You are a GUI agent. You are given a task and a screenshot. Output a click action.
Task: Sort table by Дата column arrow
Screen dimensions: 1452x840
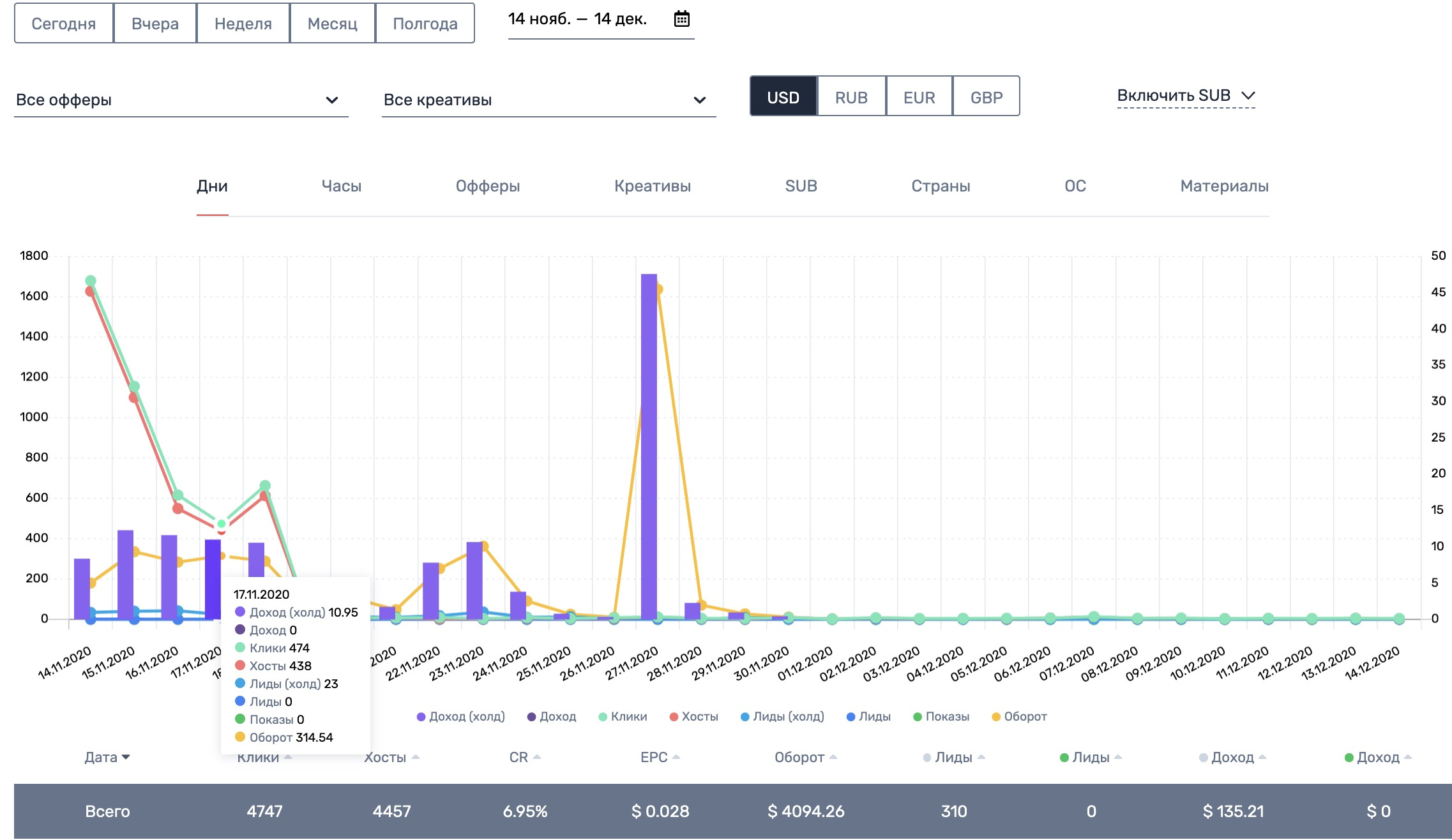(126, 757)
